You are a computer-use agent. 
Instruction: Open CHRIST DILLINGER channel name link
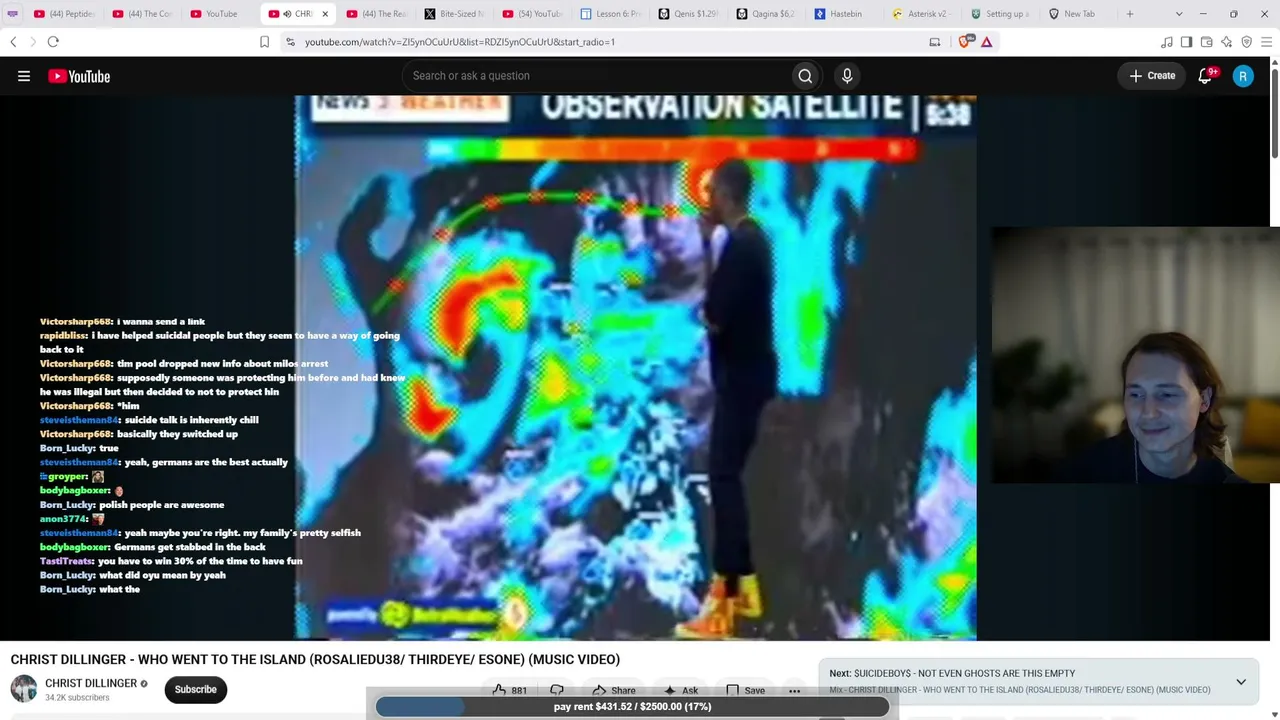91,683
